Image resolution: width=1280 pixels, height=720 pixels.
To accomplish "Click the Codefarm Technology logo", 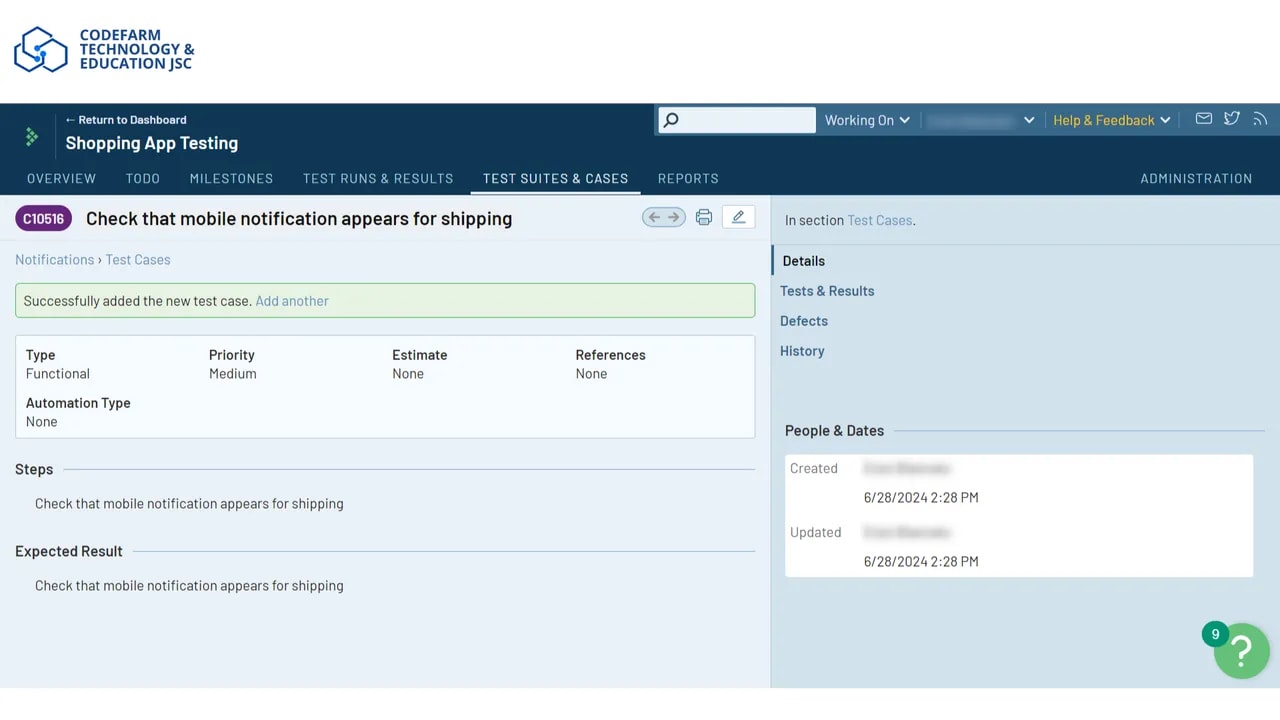I will (x=104, y=50).
